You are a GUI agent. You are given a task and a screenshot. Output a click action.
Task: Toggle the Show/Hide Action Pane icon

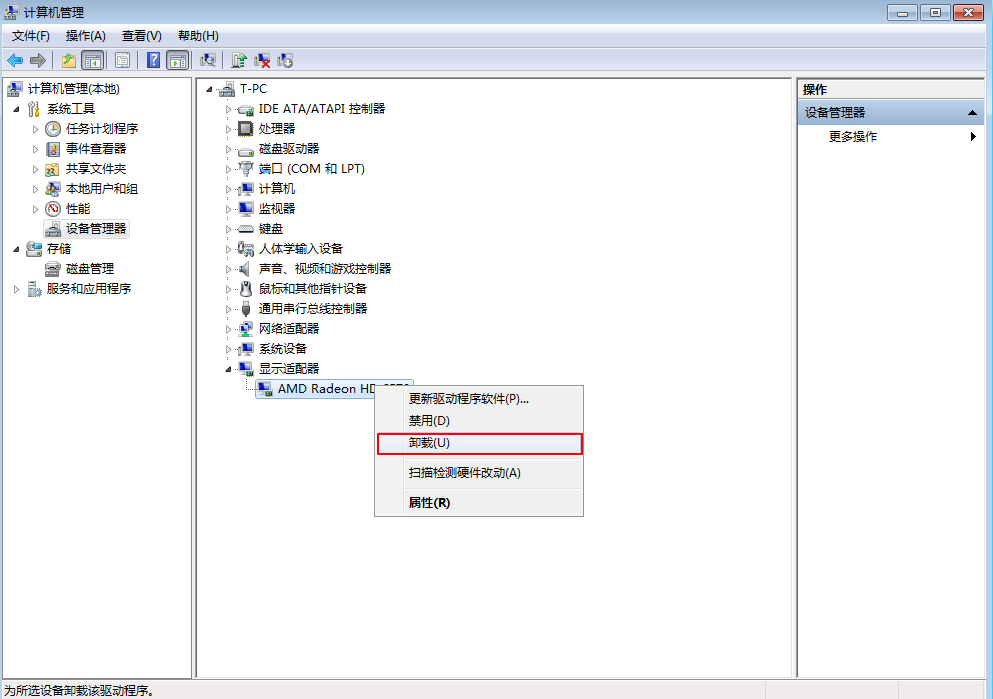click(x=177, y=61)
